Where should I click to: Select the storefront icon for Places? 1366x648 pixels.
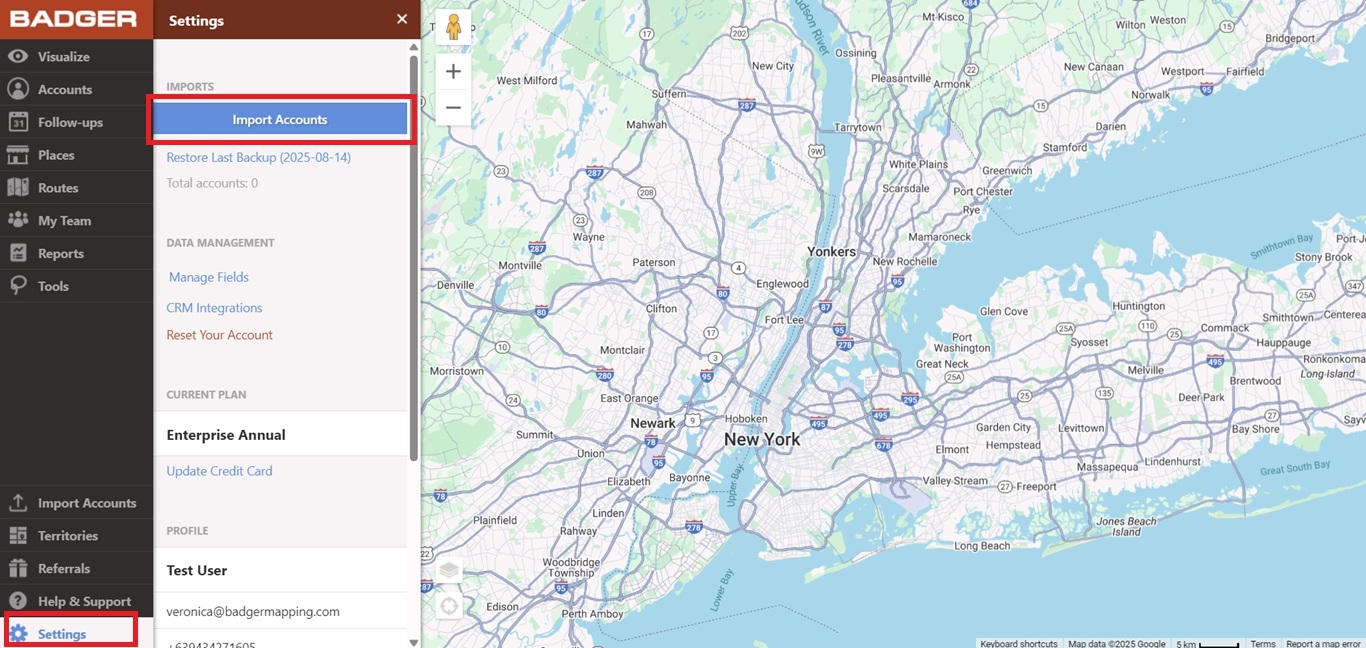coord(18,155)
